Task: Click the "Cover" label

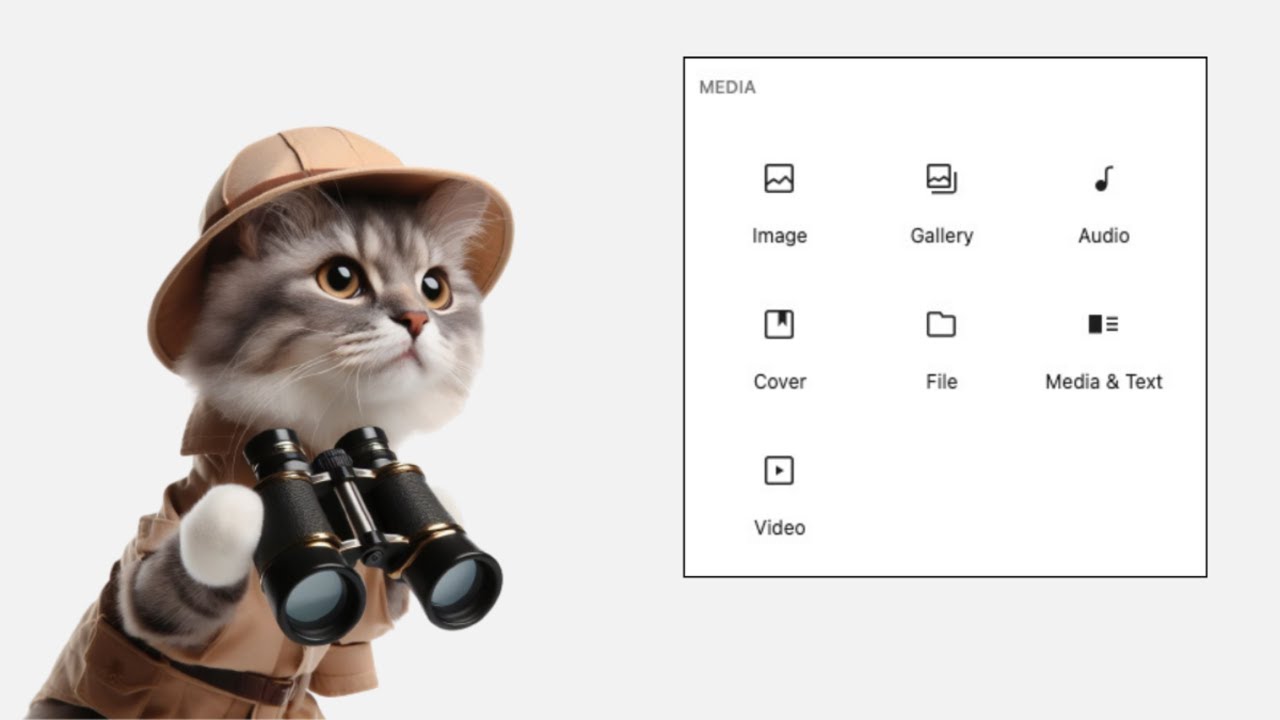Action: pos(780,382)
